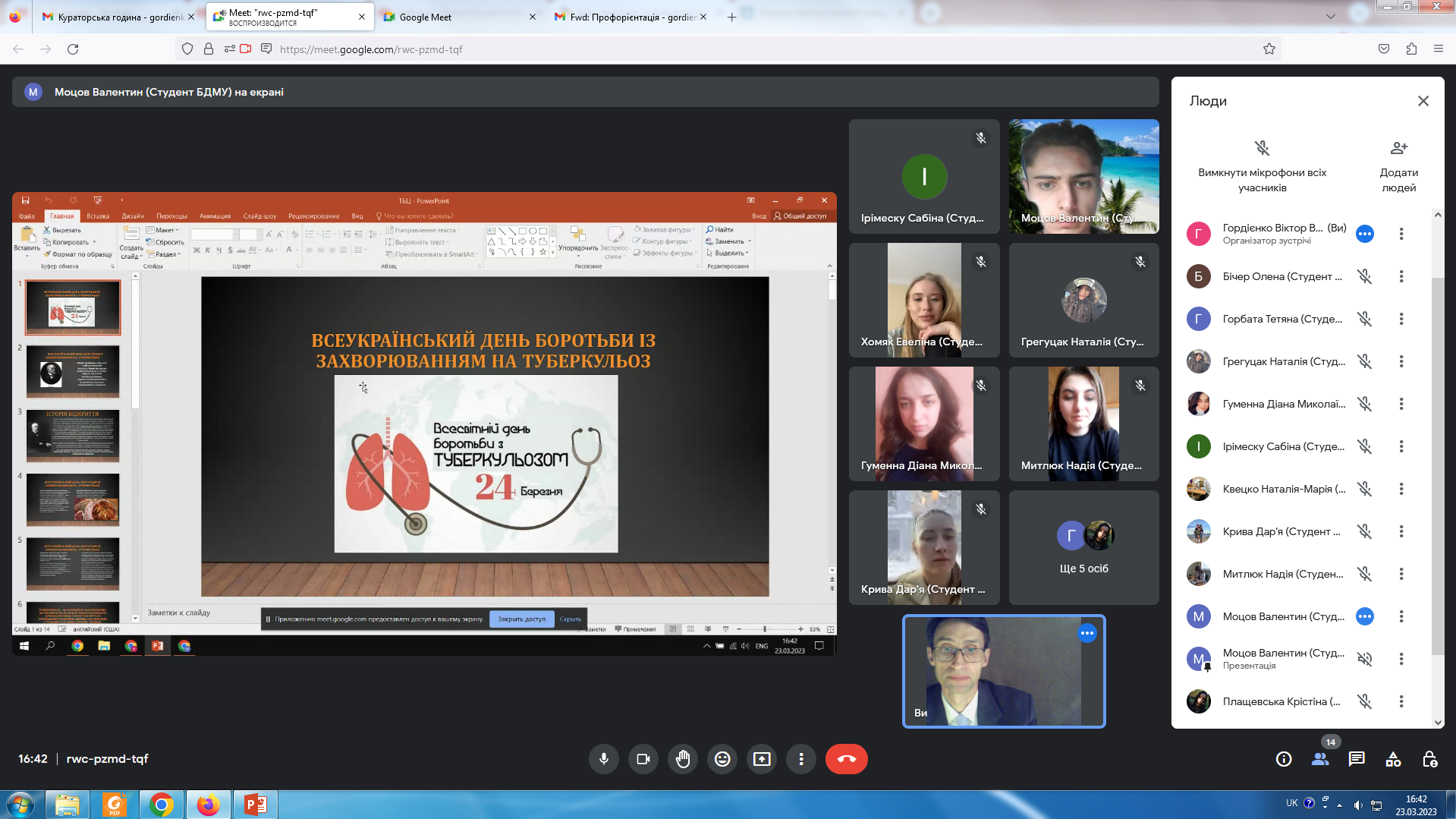Mute Гуменна Діана microphone in list
The height and width of the screenshot is (819, 1456).
pyautogui.click(x=1364, y=404)
